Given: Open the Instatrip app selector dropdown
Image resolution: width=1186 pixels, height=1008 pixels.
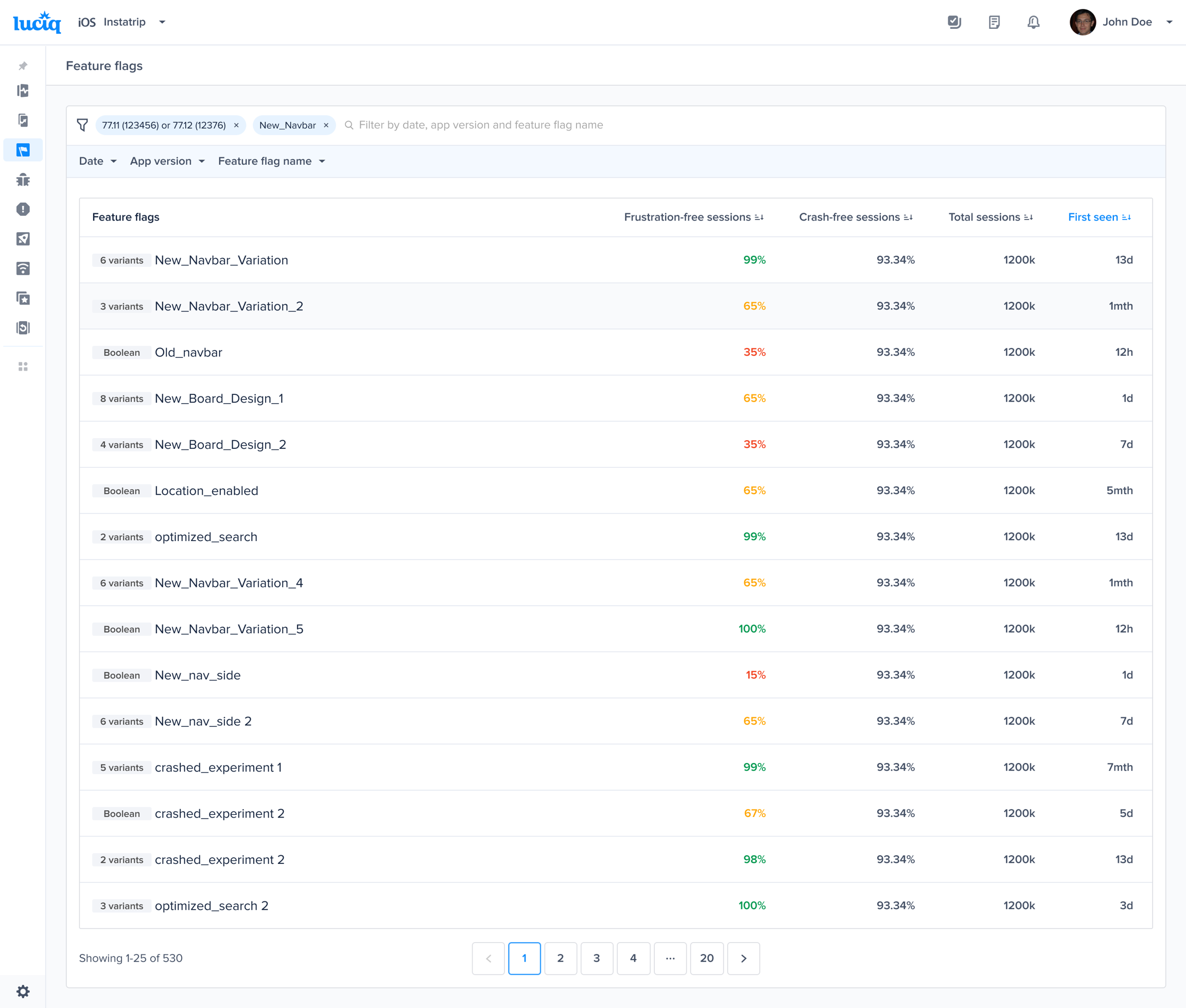Looking at the screenshot, I should (x=162, y=22).
